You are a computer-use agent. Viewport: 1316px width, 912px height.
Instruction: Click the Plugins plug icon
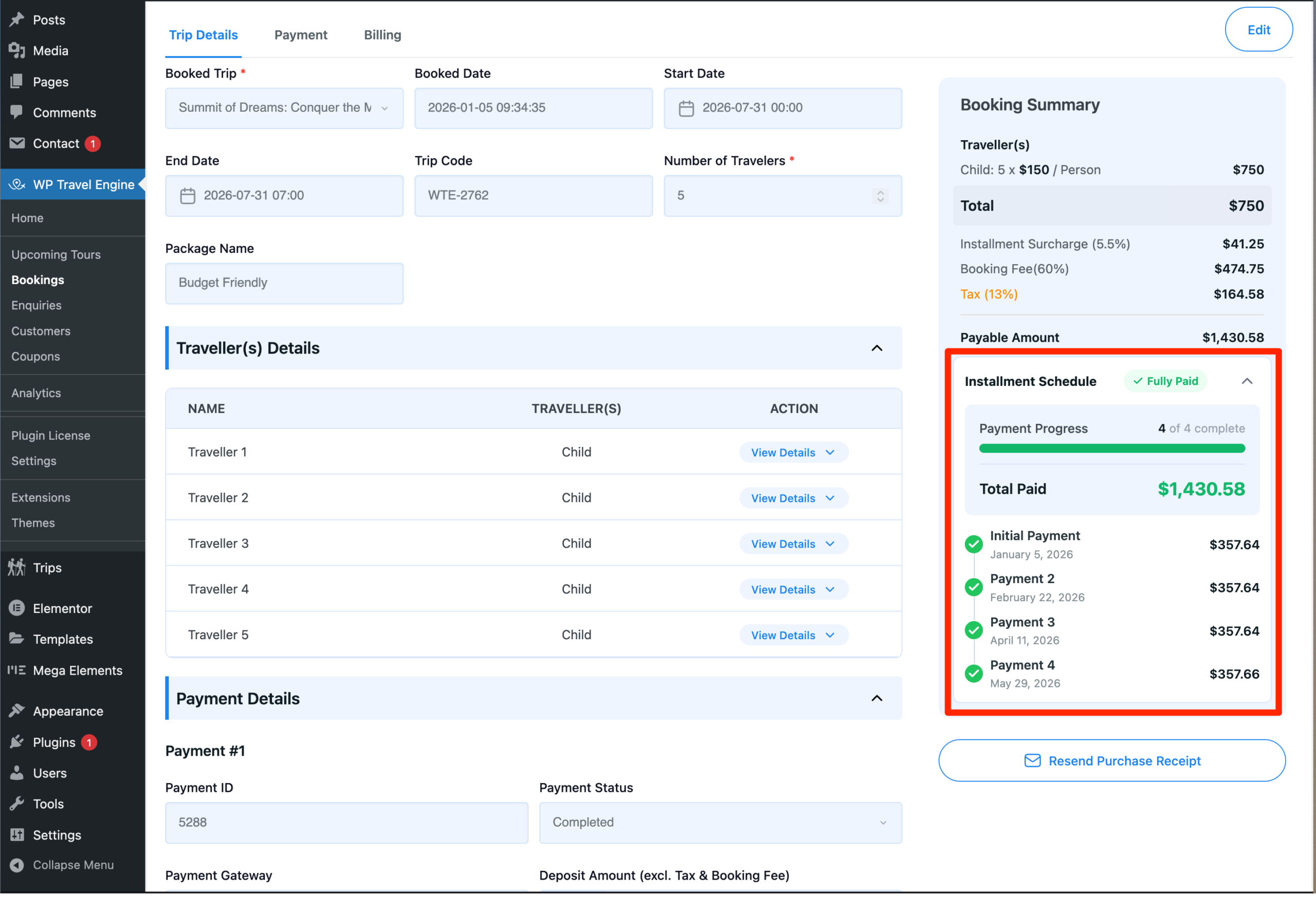[x=16, y=742]
